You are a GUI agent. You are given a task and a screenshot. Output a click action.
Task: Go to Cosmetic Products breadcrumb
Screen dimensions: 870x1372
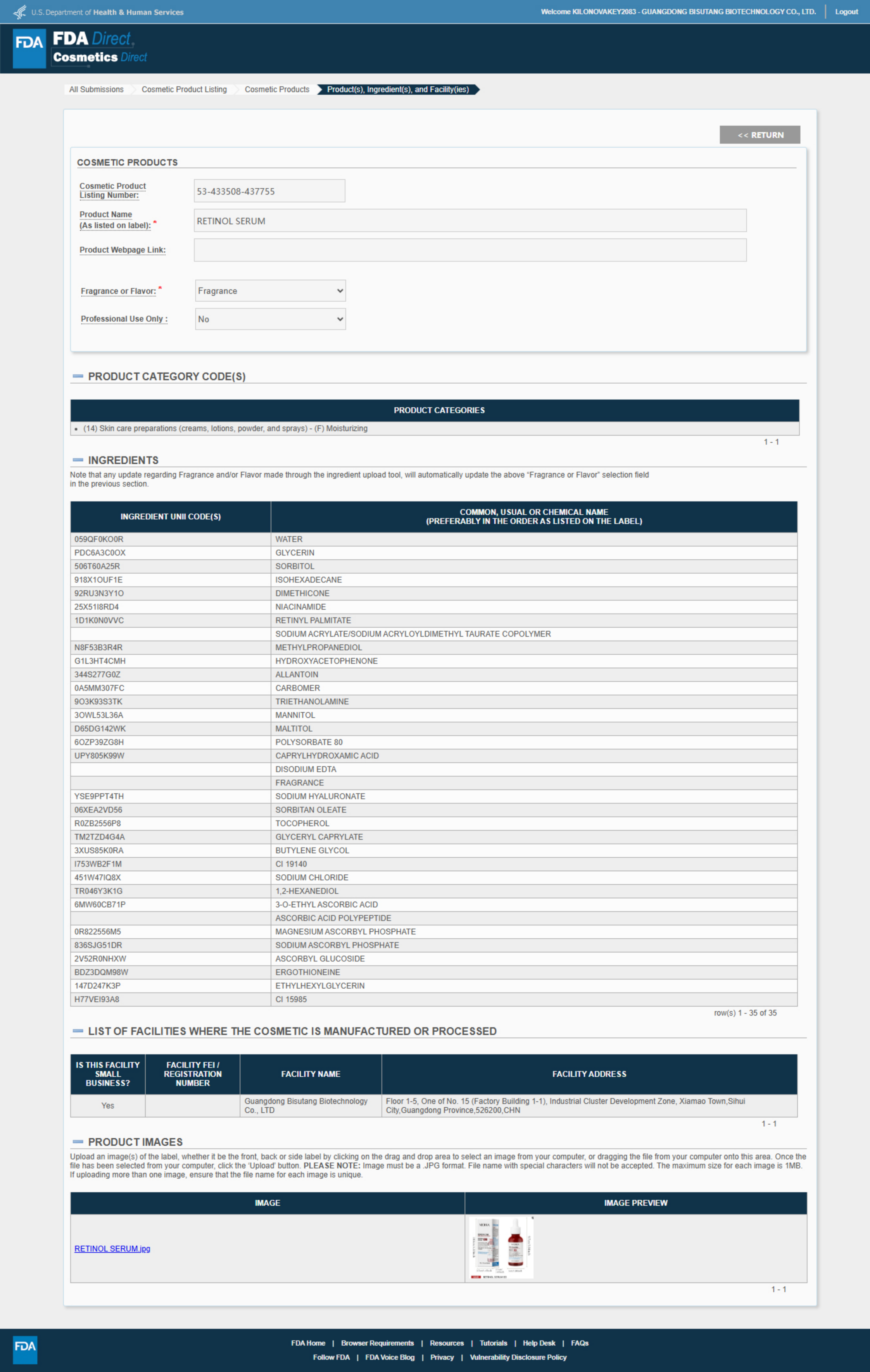click(277, 90)
